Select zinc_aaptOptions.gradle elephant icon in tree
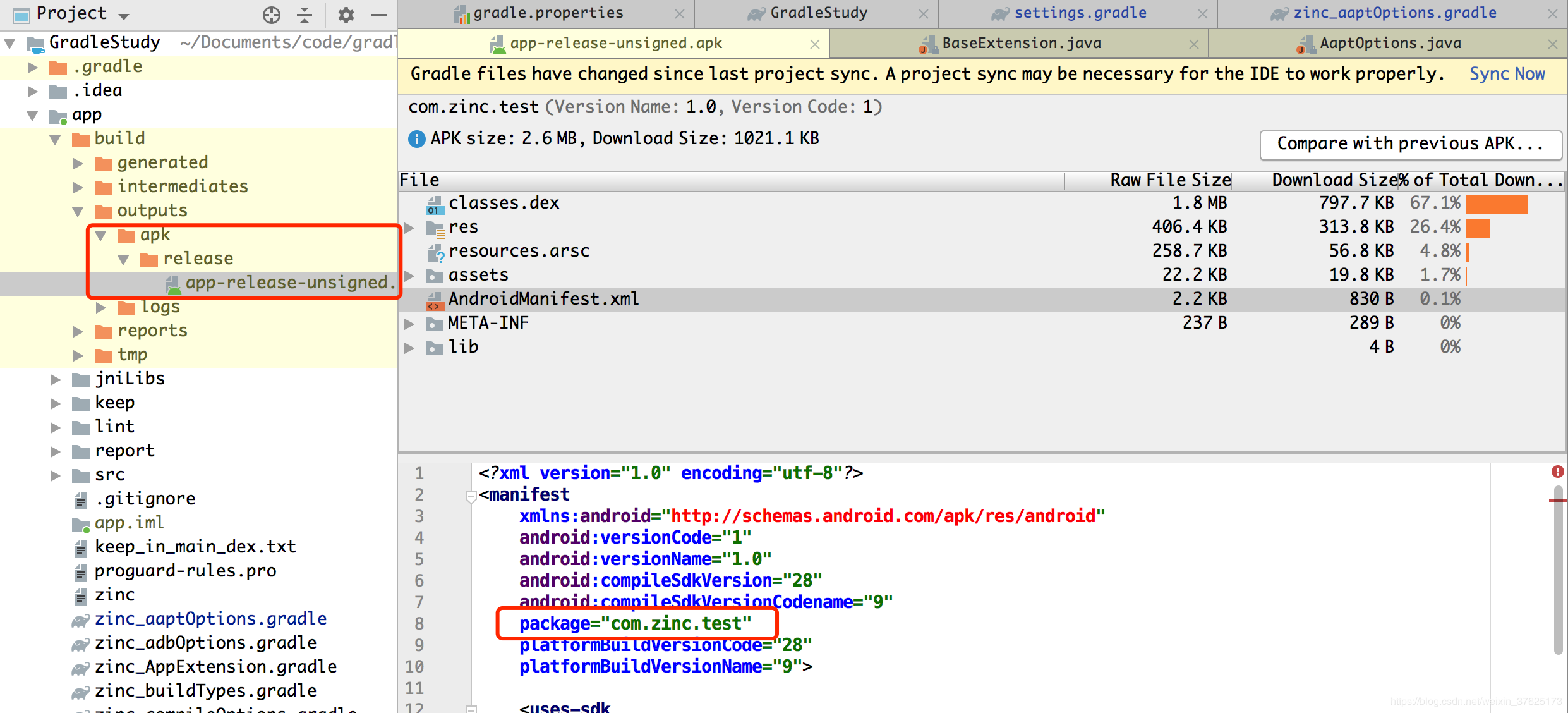1568x713 pixels. click(81, 621)
